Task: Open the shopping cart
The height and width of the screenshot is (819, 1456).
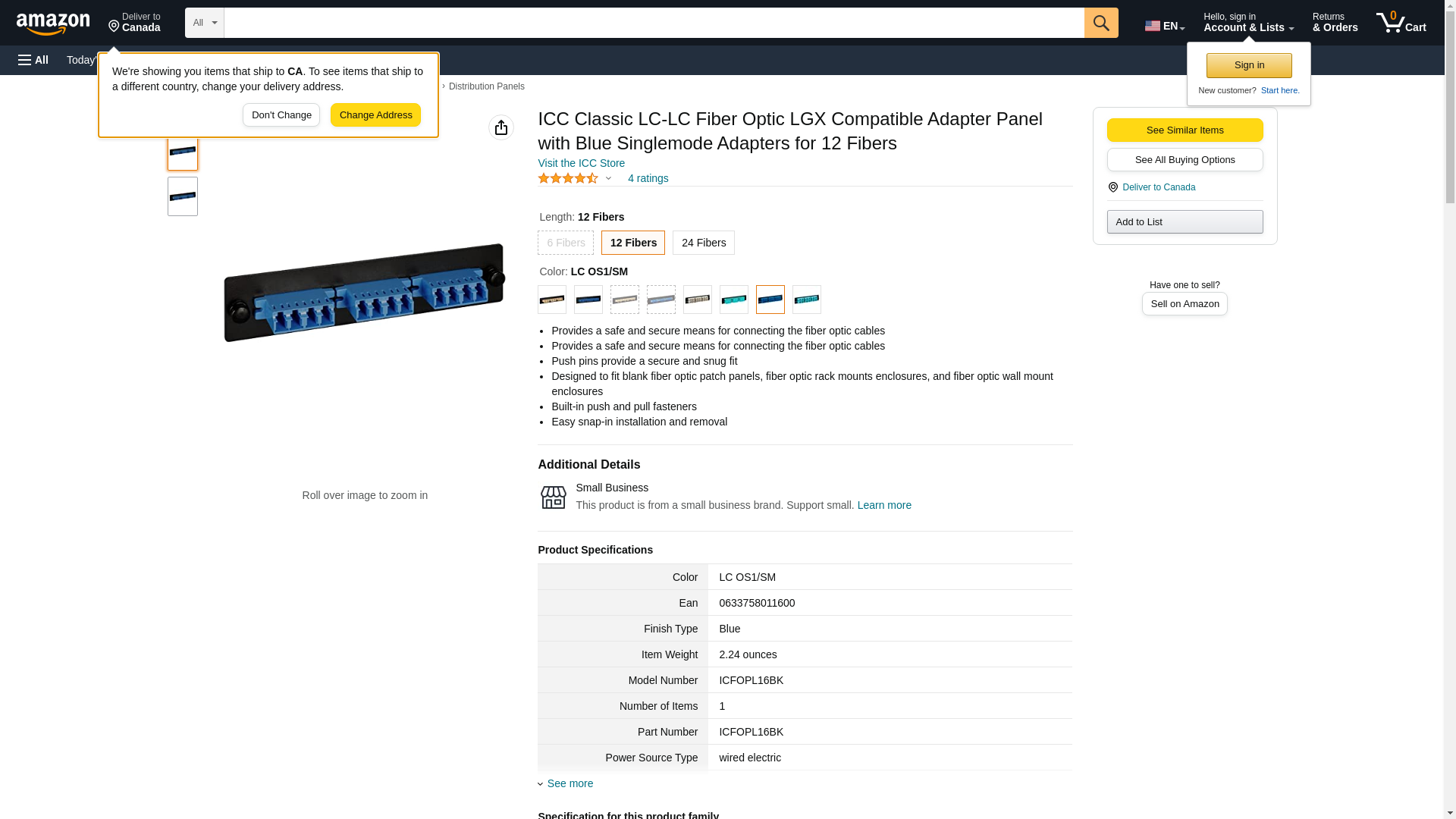Action: (1401, 23)
